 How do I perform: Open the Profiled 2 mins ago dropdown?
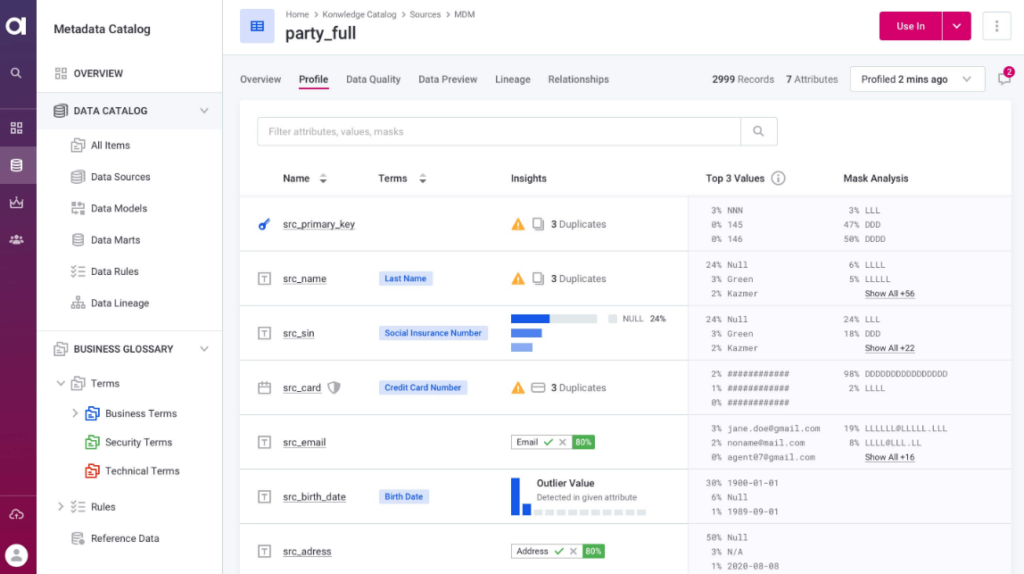pyautogui.click(x=916, y=79)
